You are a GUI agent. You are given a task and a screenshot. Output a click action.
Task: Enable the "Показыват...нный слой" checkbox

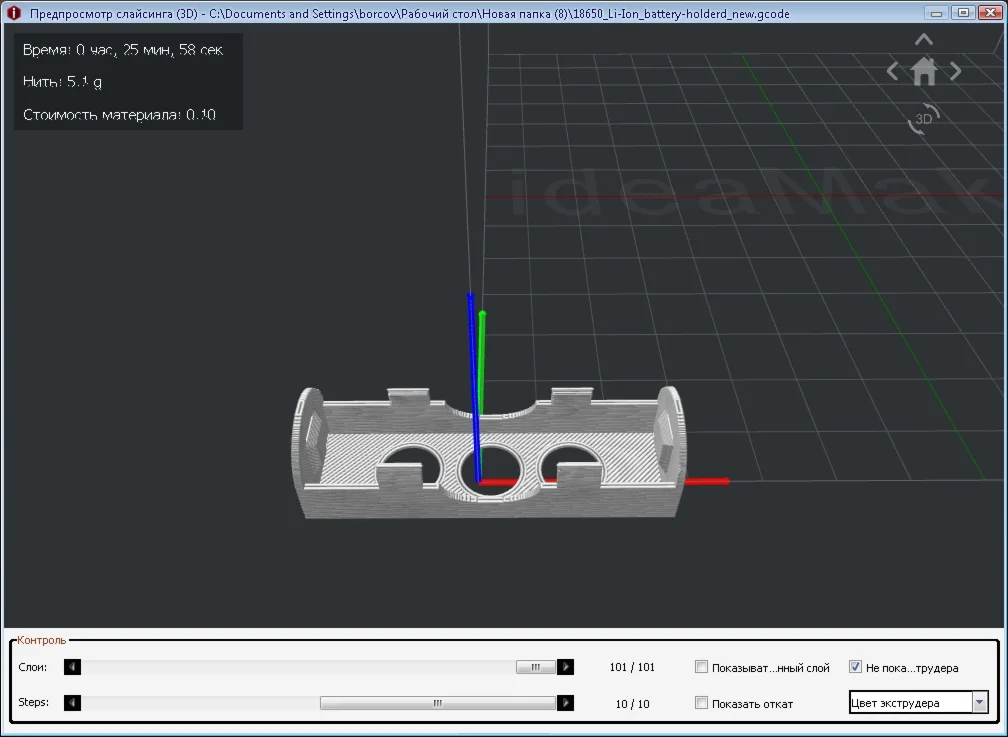[702, 667]
